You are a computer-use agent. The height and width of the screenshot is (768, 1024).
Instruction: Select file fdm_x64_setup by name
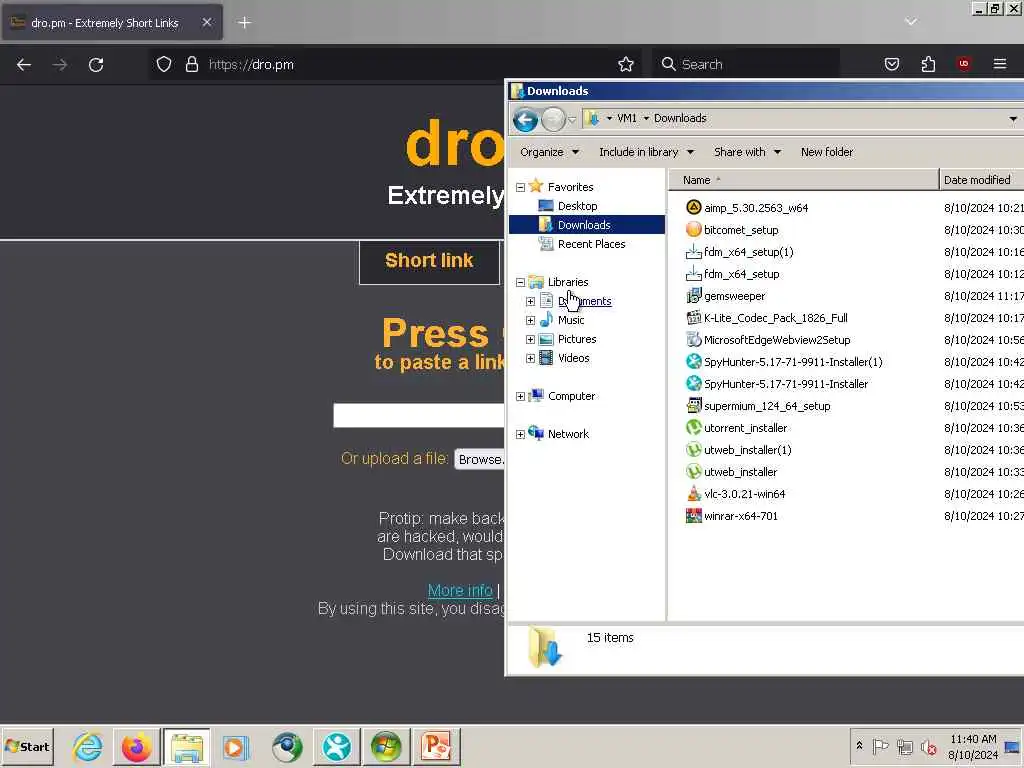coord(742,274)
